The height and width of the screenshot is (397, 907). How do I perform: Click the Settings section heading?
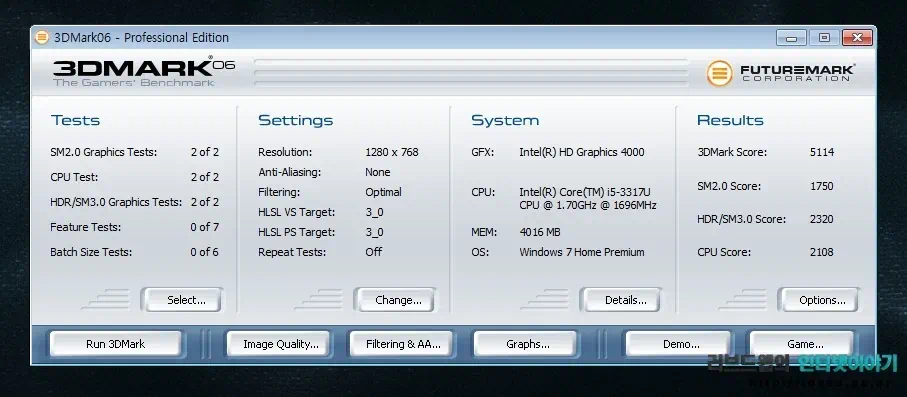(296, 120)
